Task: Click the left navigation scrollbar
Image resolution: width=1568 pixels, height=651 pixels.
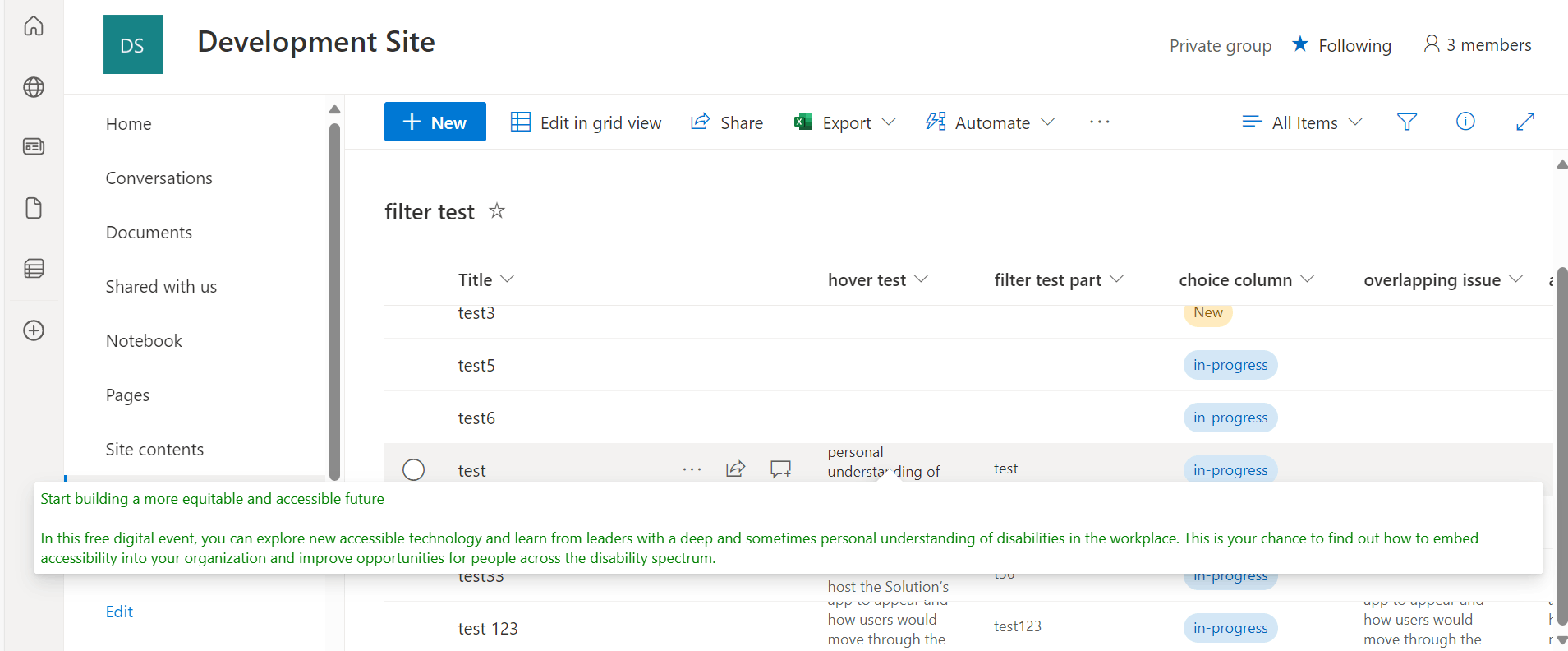Action: pyautogui.click(x=334, y=300)
